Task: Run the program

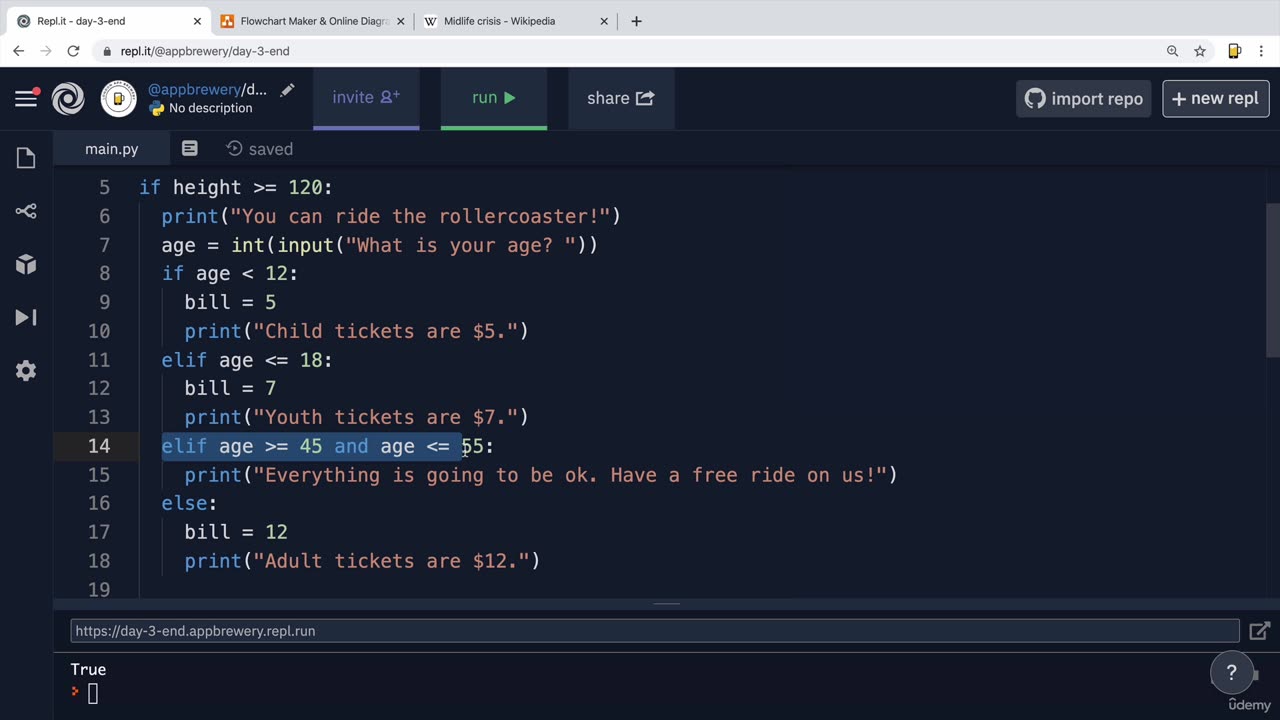Action: (494, 98)
